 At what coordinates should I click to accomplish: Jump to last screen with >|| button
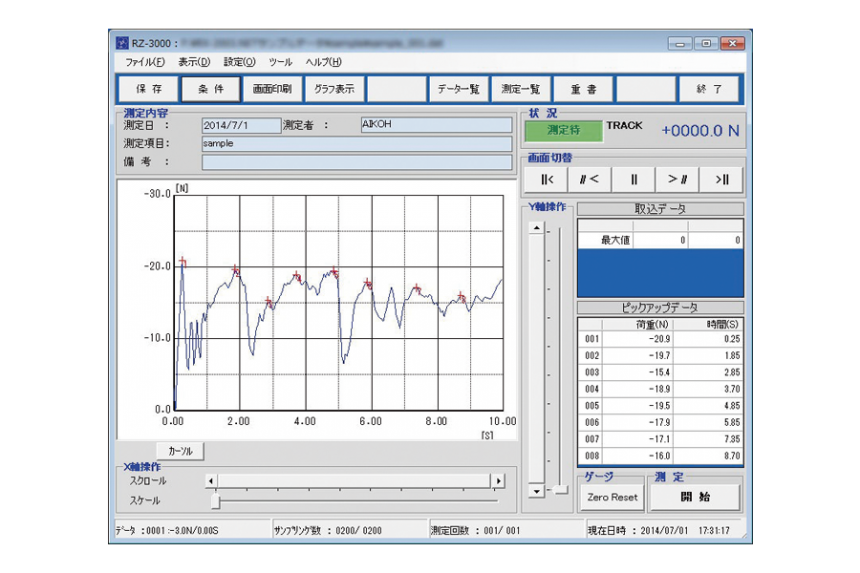[x=721, y=179]
